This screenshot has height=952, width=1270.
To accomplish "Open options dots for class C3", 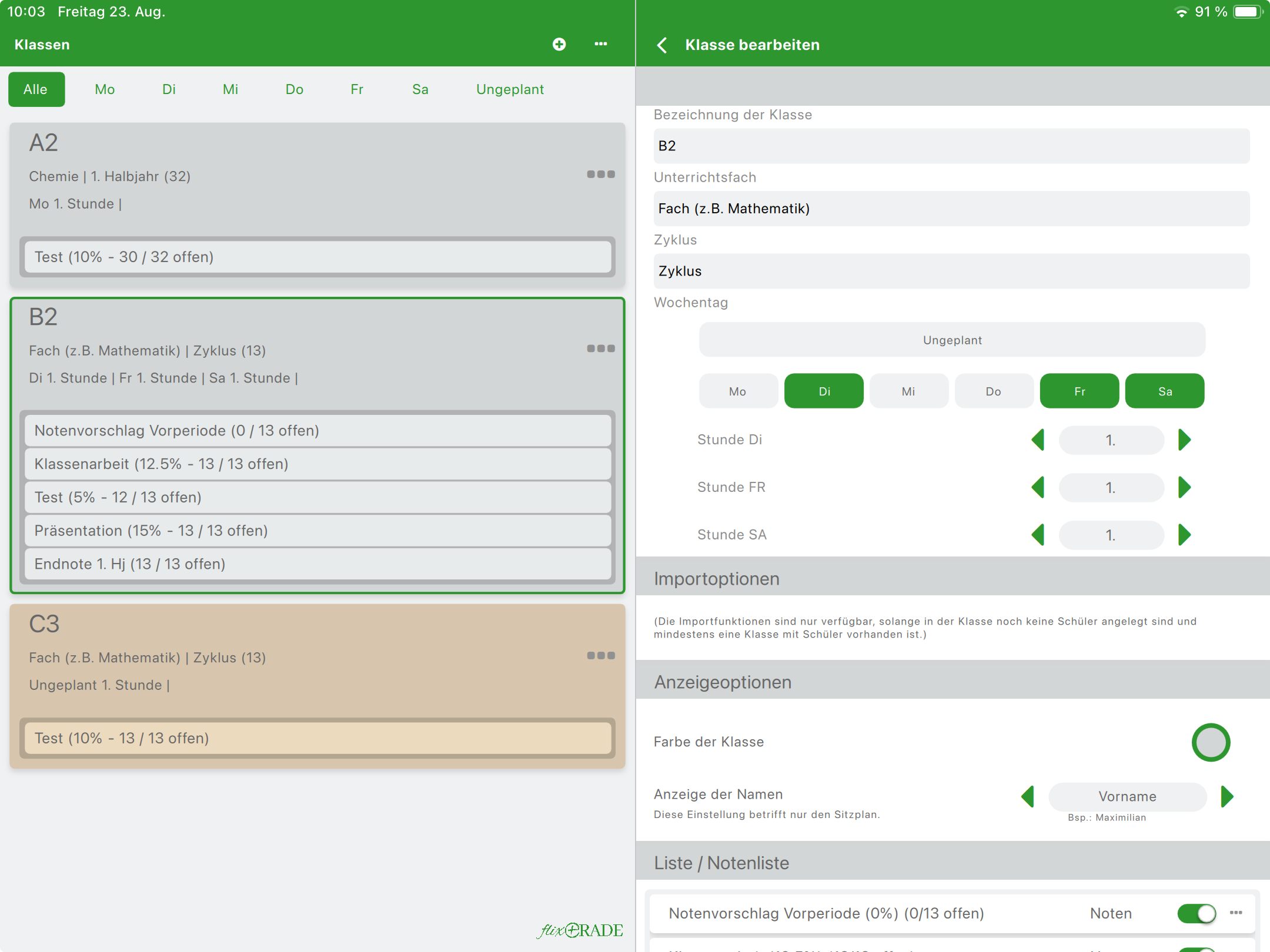I will point(600,655).
